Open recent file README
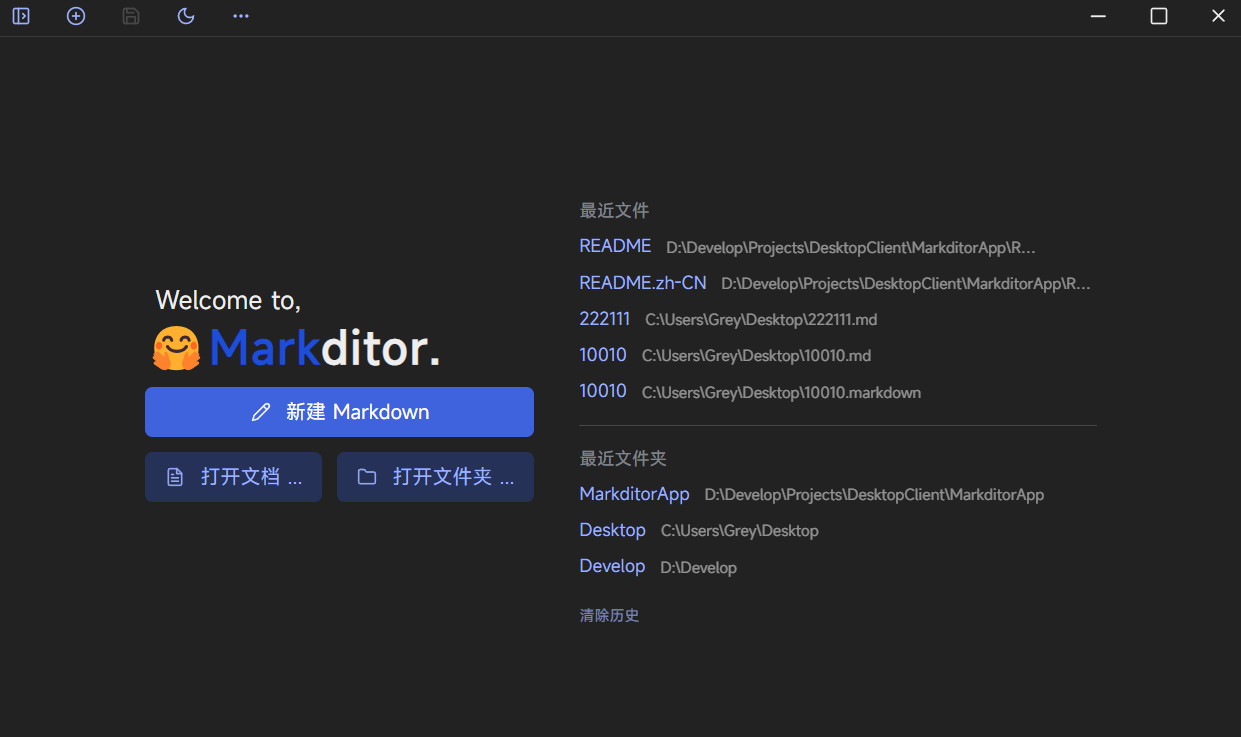This screenshot has height=737, width=1241. point(615,246)
